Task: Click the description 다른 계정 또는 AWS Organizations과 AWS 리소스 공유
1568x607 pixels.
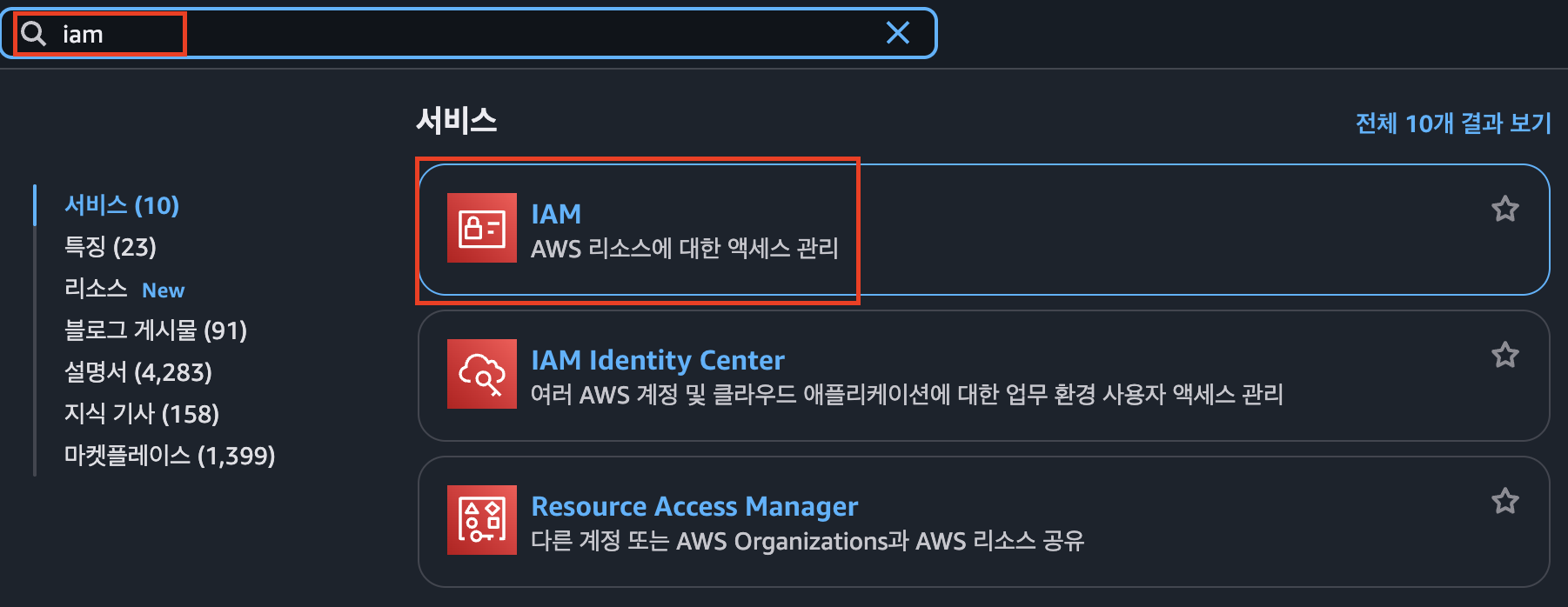Action: (x=807, y=541)
